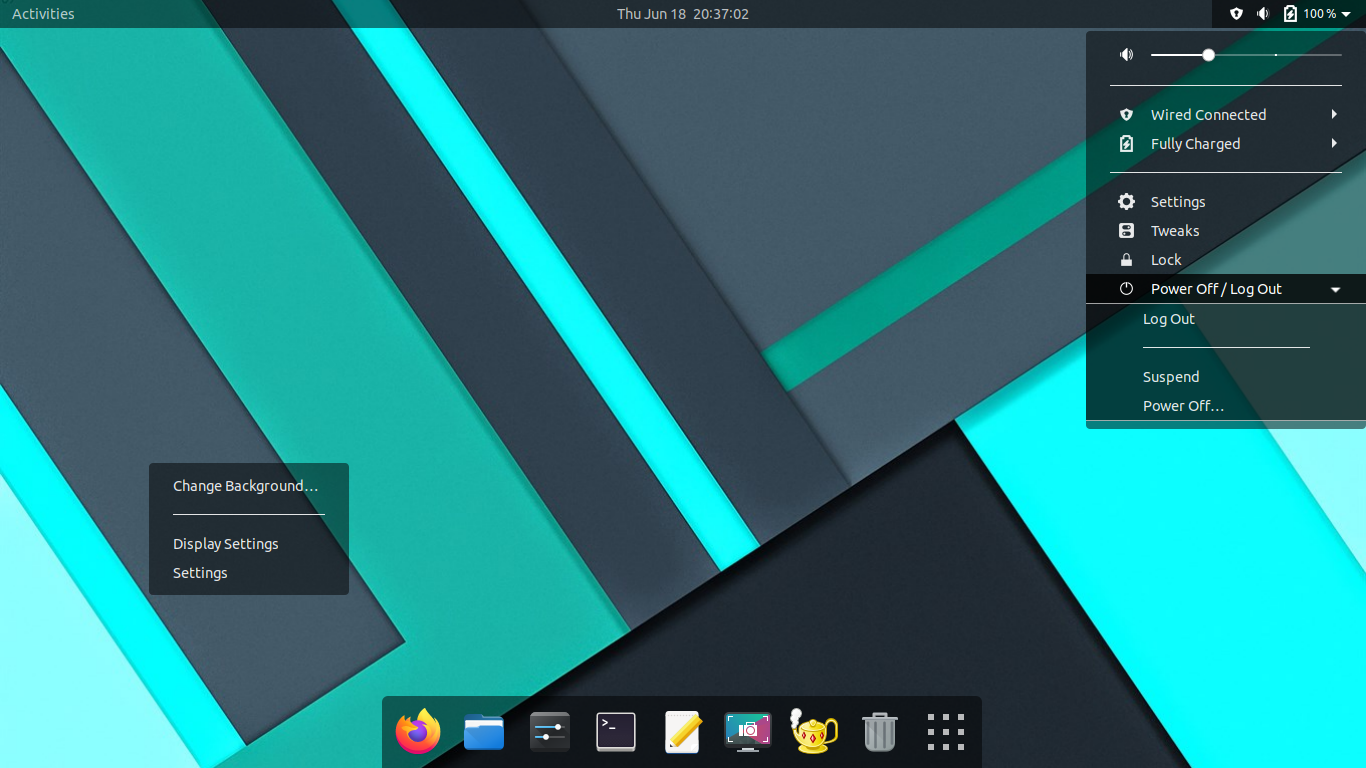The height and width of the screenshot is (768, 1366).
Task: Open the clock showing Thu Jun 18
Action: [x=683, y=14]
